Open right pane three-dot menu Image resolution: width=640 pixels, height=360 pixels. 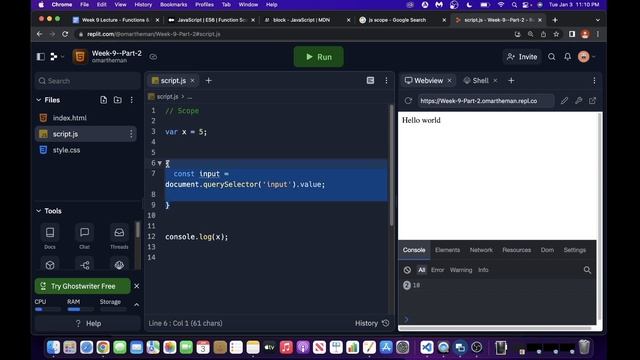click(594, 81)
